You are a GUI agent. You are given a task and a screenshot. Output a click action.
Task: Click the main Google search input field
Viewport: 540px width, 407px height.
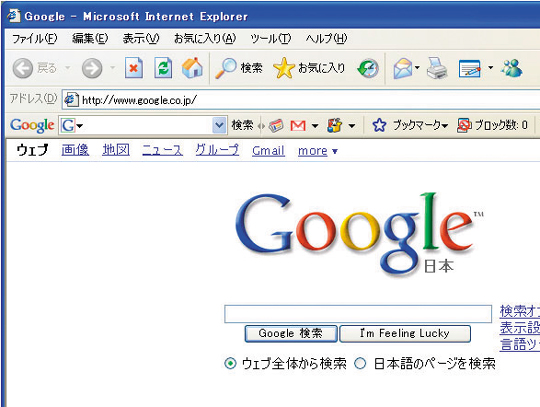358,314
